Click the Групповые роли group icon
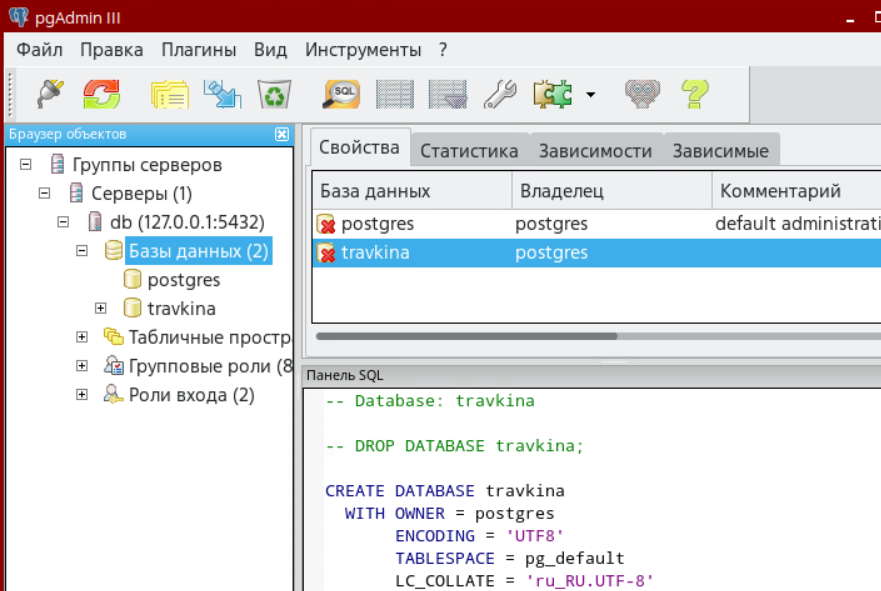Image resolution: width=881 pixels, height=591 pixels. (x=113, y=365)
